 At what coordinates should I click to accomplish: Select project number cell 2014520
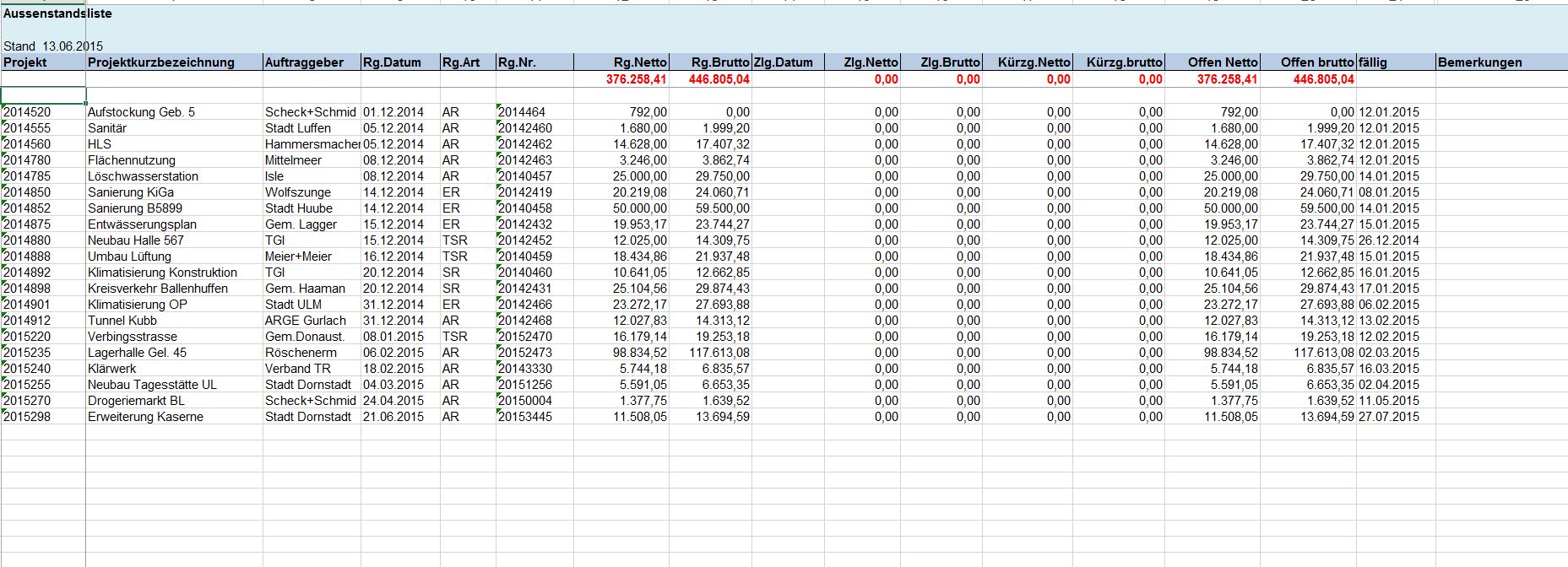click(27, 112)
